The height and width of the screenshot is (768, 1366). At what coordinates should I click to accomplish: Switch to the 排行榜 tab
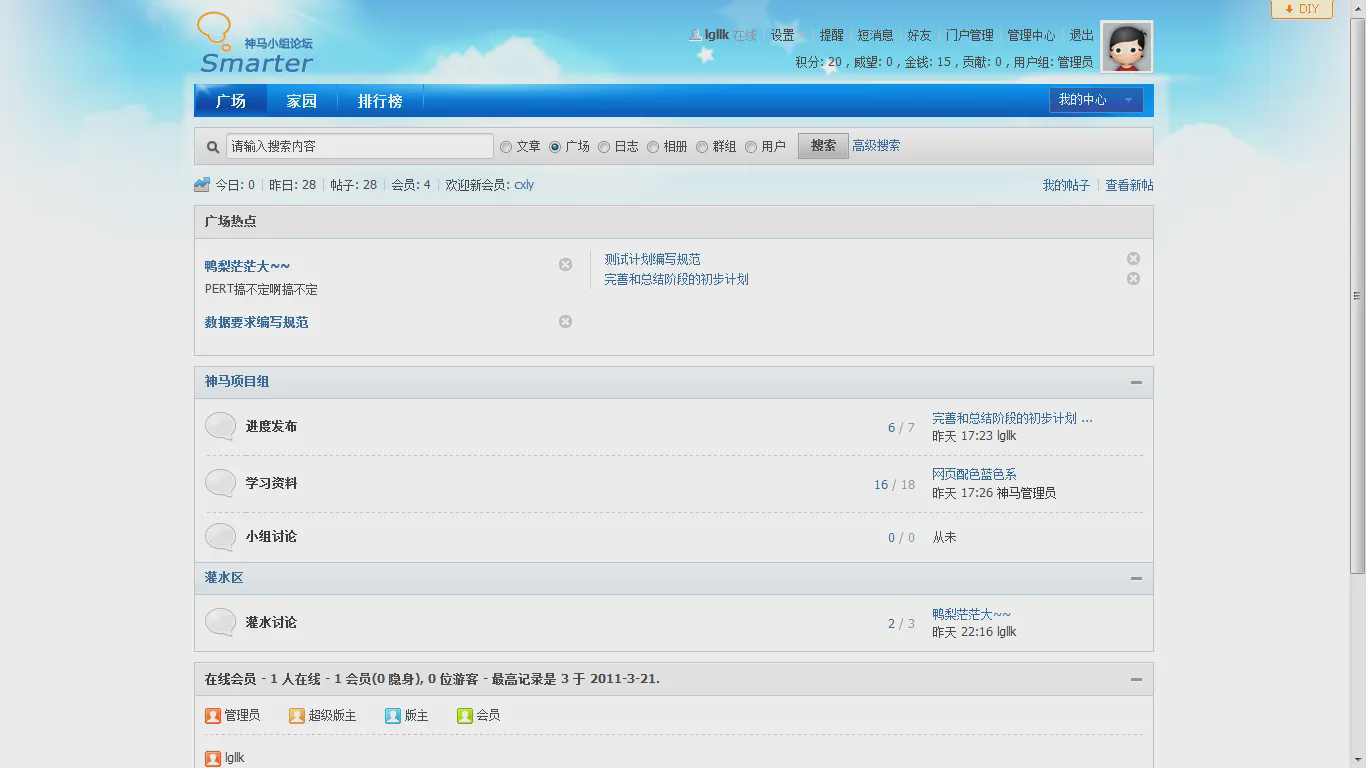380,101
